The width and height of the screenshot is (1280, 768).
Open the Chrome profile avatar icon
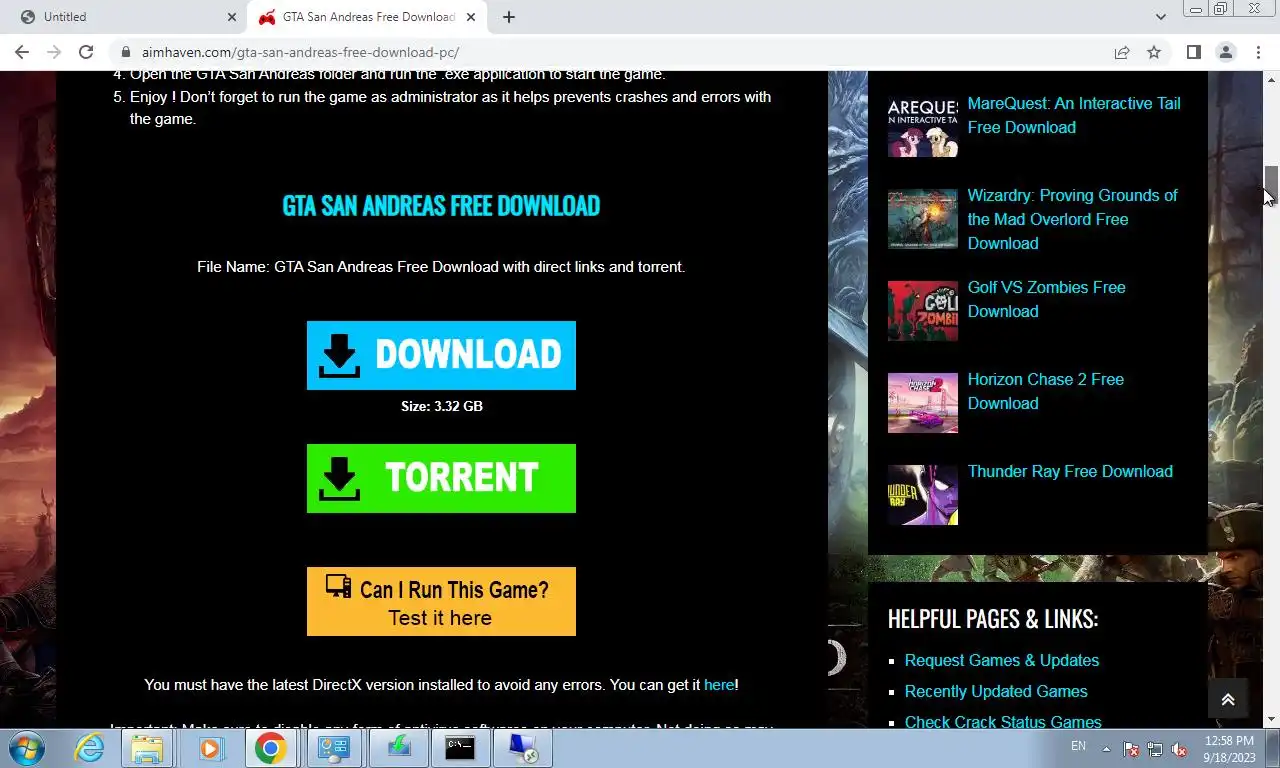[1225, 52]
